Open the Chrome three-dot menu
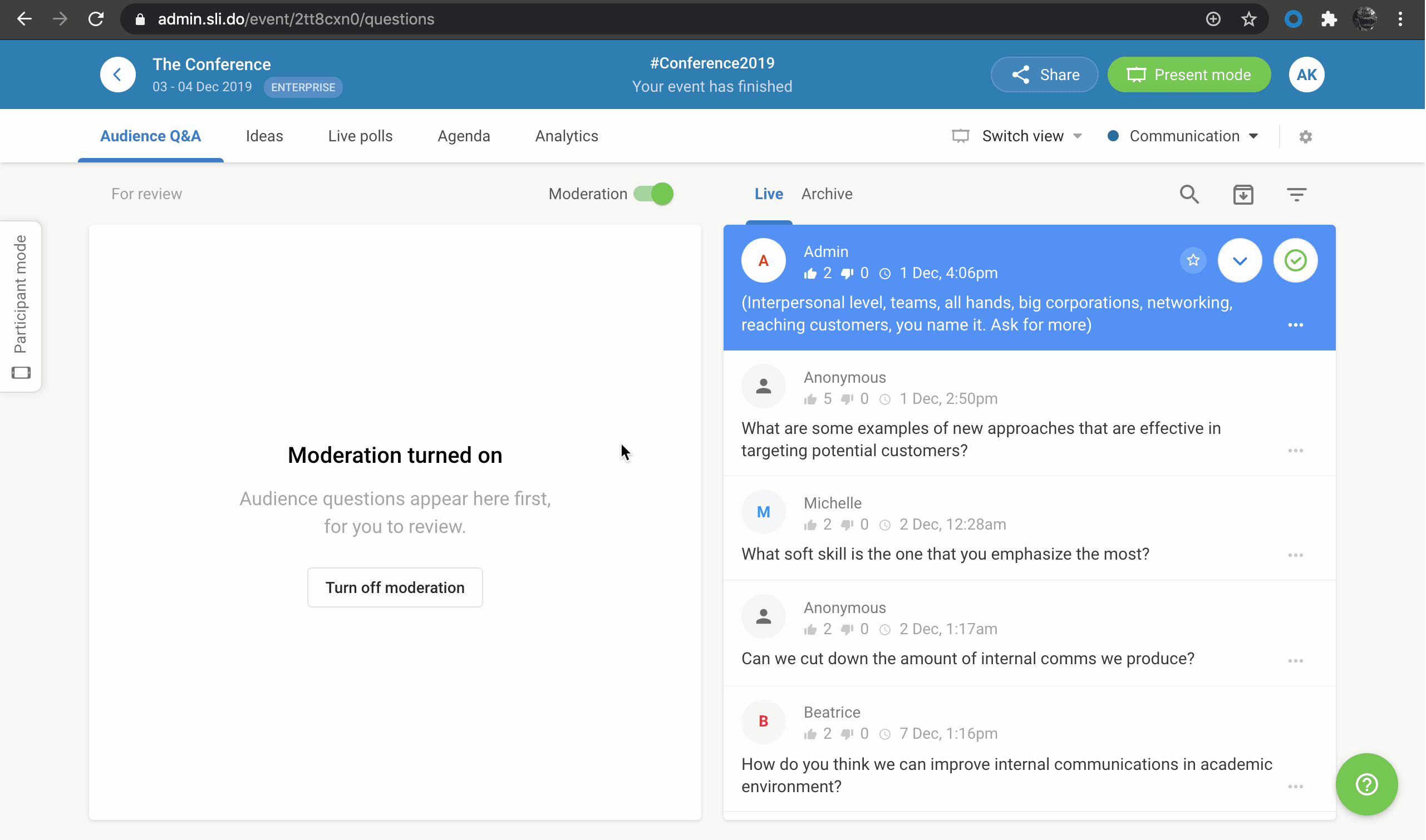This screenshot has height=840, width=1426. pos(1400,19)
